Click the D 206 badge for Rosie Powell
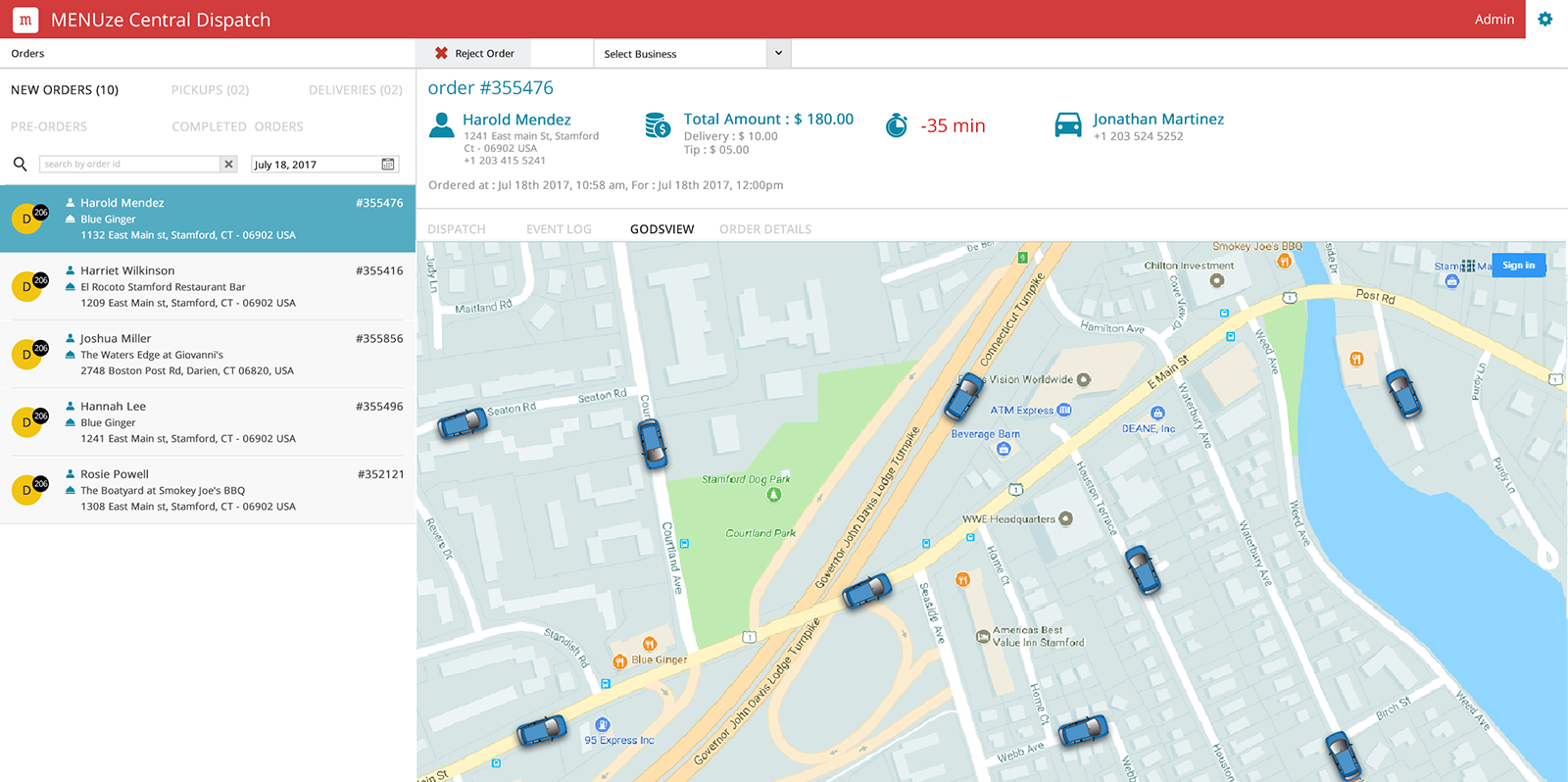 tap(29, 488)
